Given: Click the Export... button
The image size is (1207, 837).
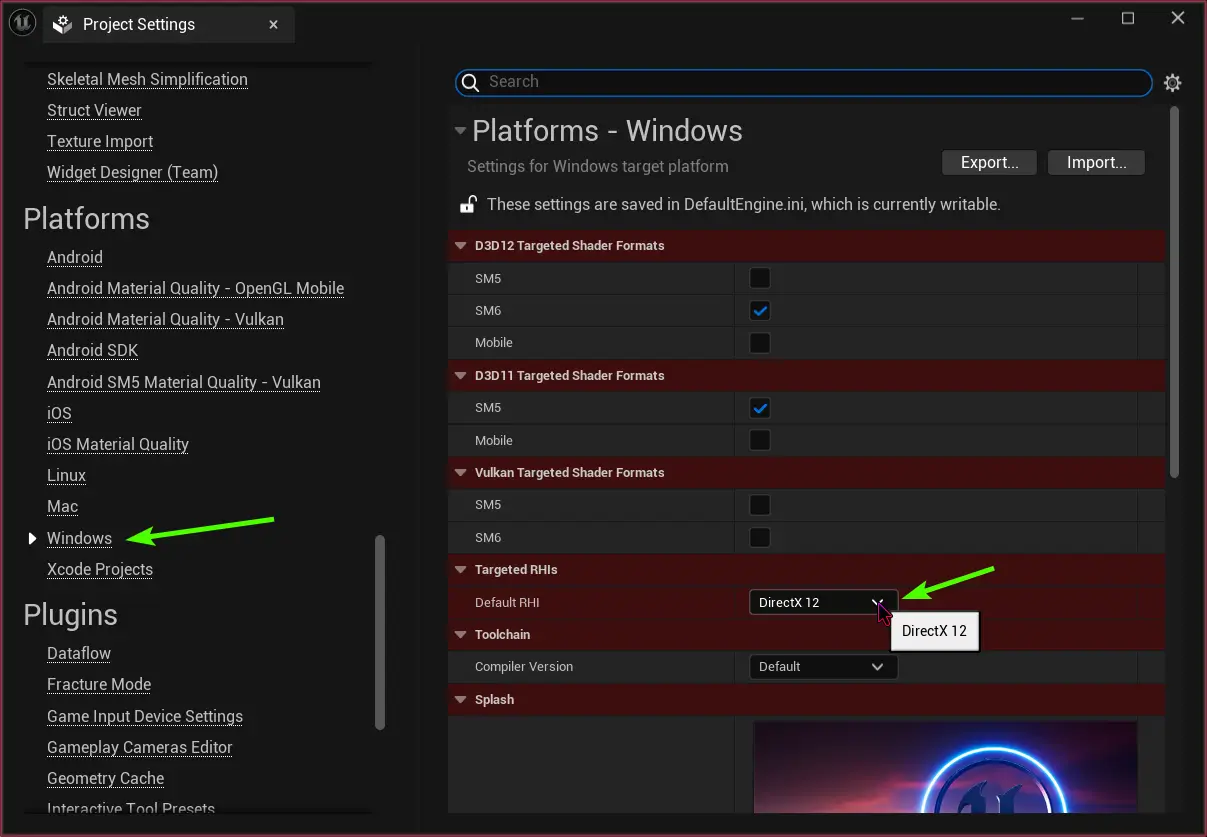Looking at the screenshot, I should pos(989,162).
